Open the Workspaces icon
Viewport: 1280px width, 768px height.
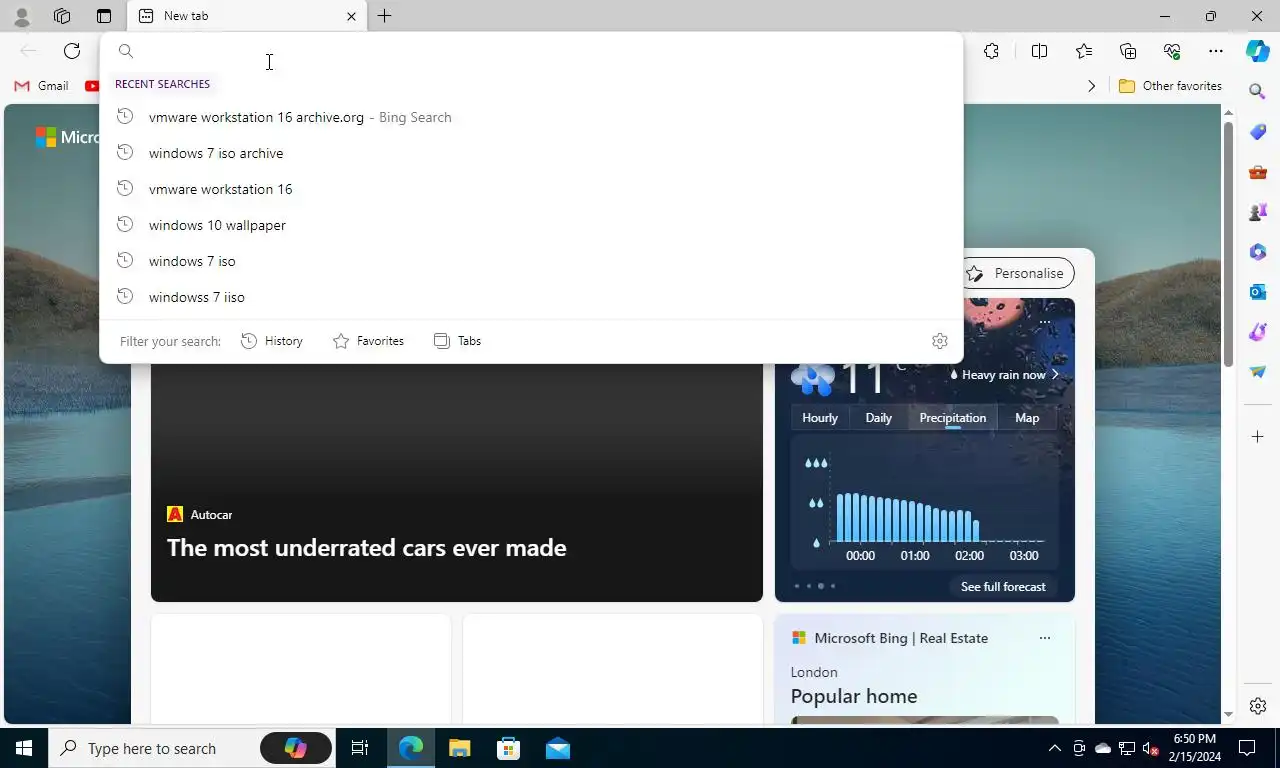pyautogui.click(x=62, y=16)
